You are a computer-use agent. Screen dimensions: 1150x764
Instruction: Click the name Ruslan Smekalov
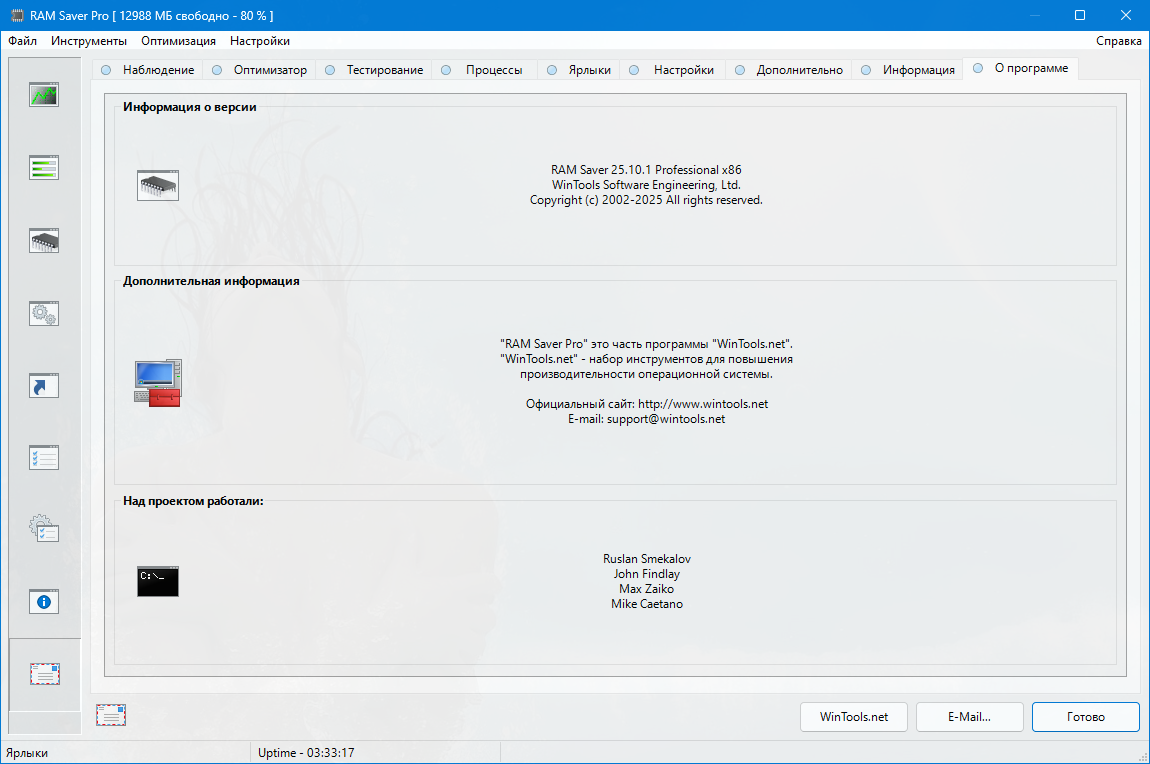(x=647, y=559)
